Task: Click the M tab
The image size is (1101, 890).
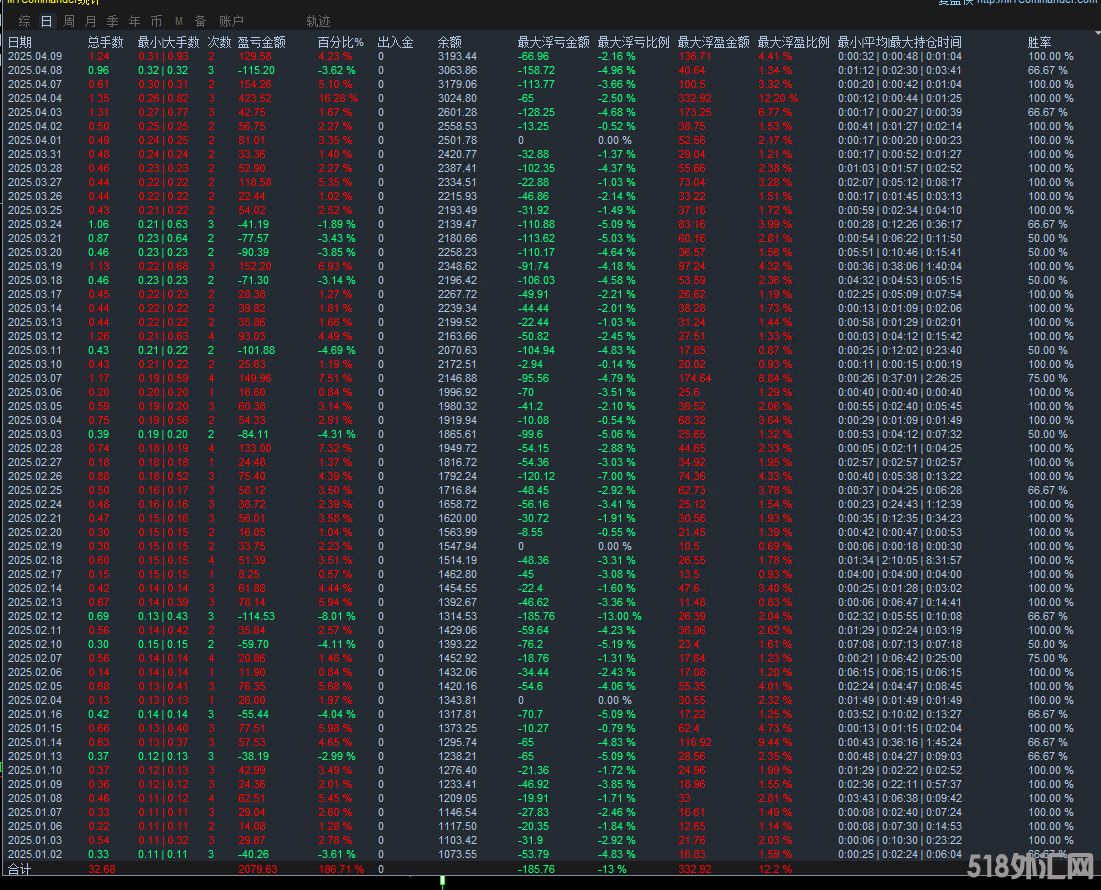Action: (178, 21)
